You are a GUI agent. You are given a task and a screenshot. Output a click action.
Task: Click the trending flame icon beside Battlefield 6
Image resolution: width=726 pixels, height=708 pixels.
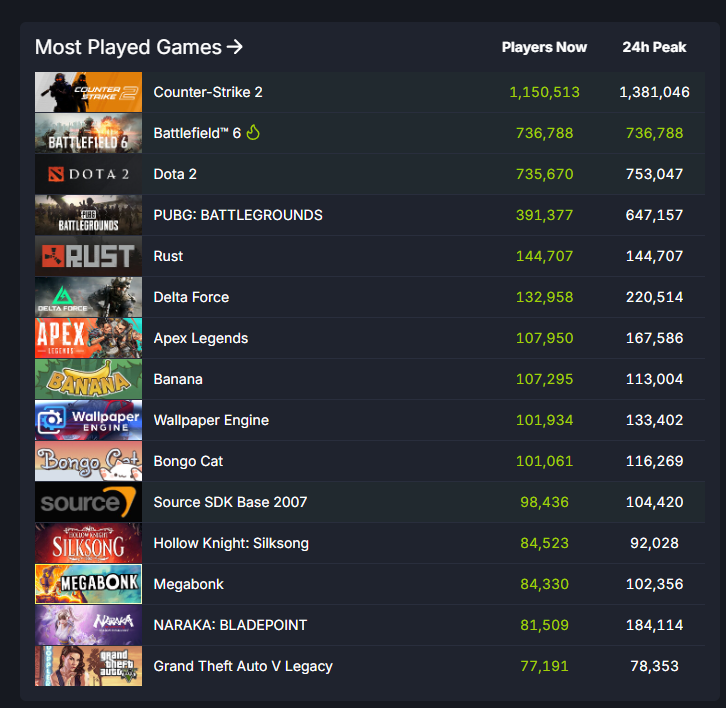point(253,132)
